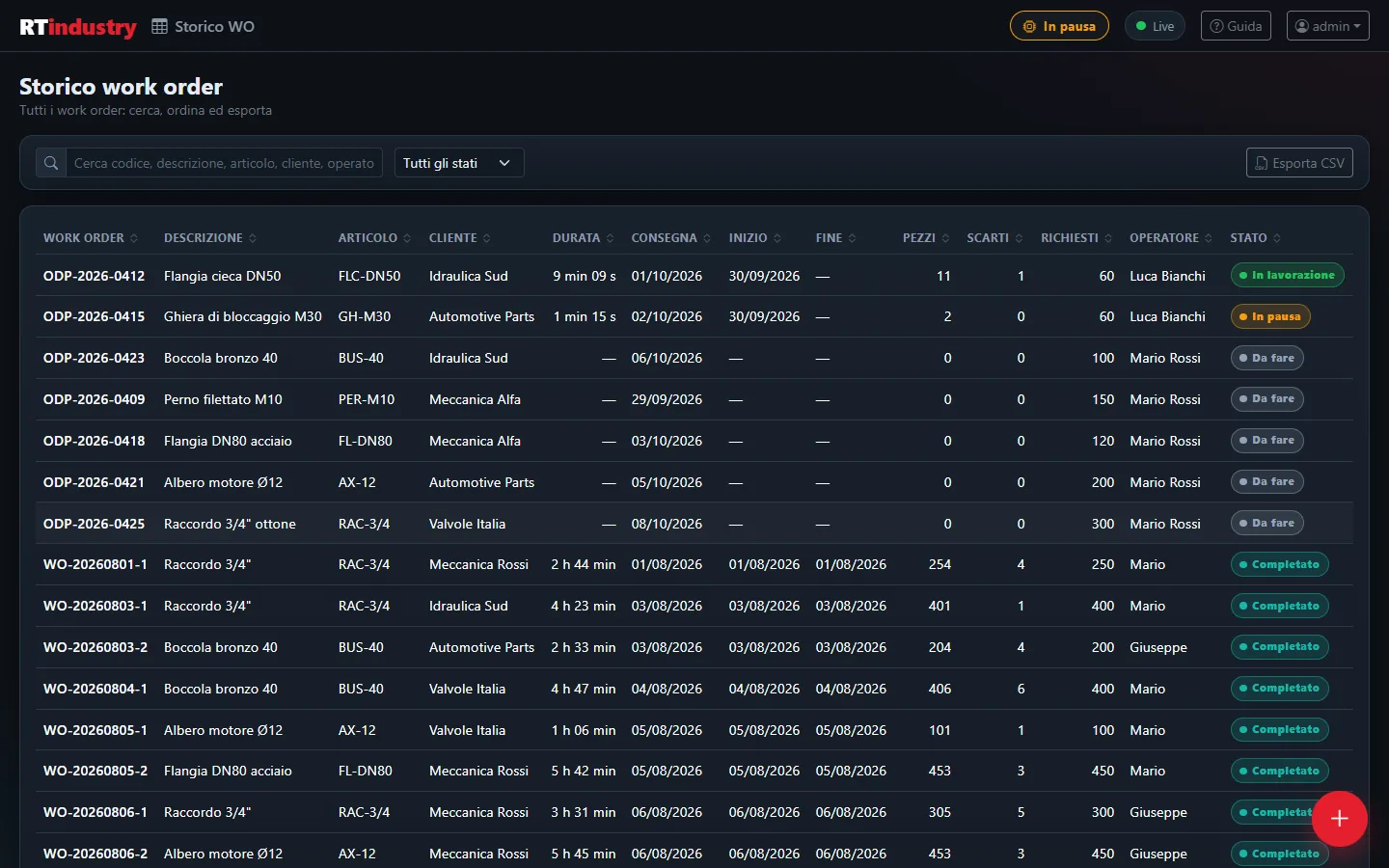Sort by Stato column arrows
Image resolution: width=1389 pixels, height=868 pixels.
(x=1277, y=238)
